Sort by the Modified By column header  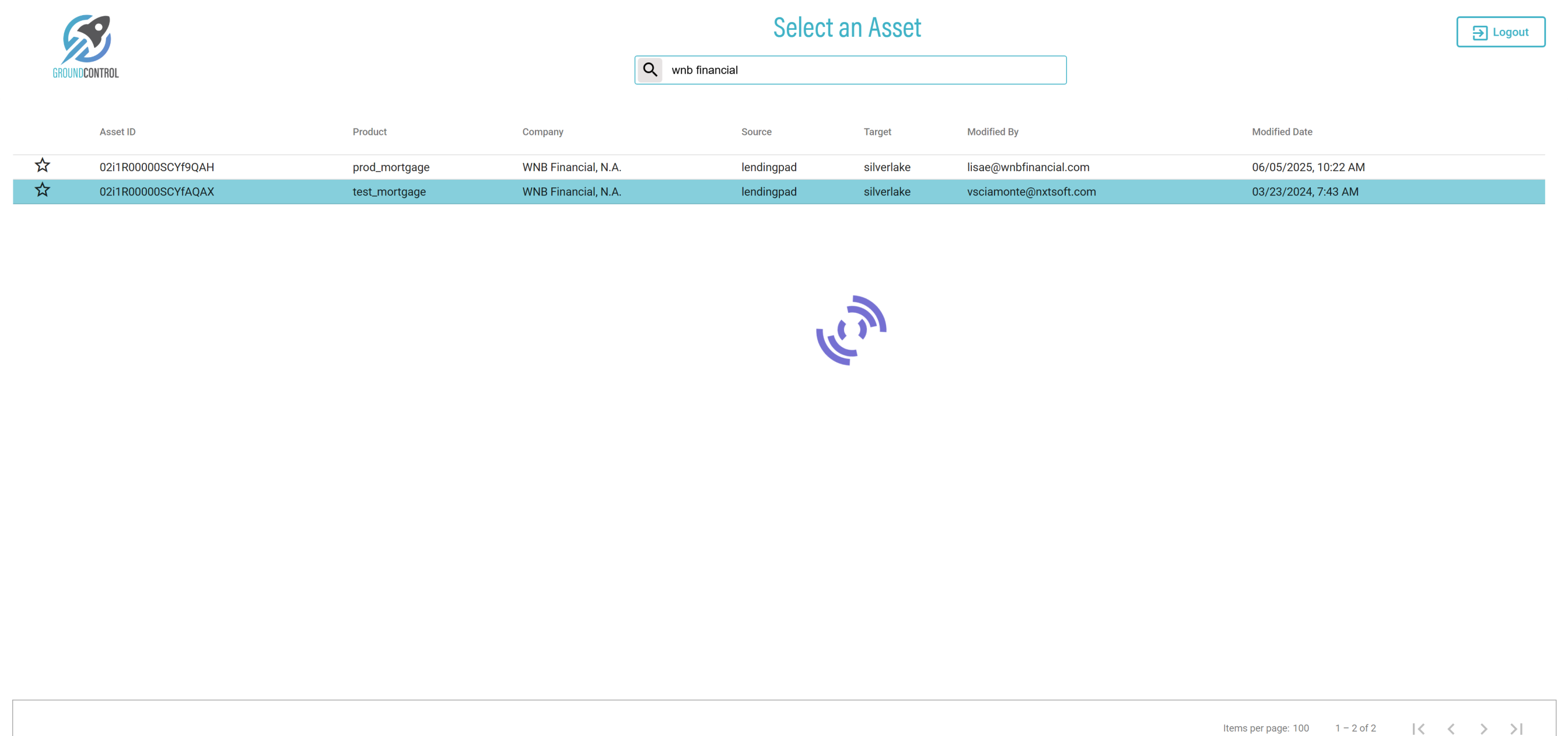click(x=992, y=131)
